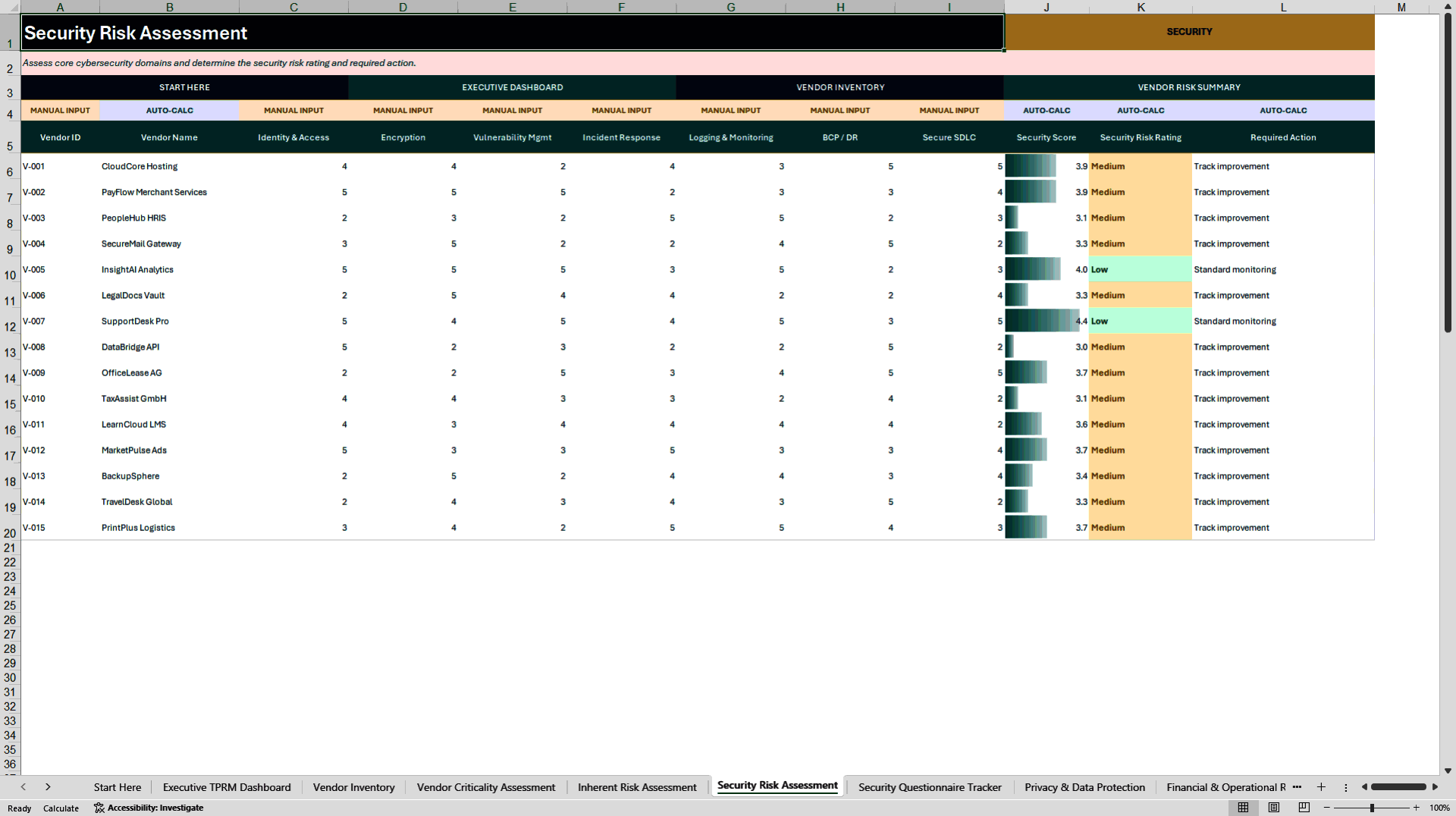Select column J header

(x=1046, y=7)
